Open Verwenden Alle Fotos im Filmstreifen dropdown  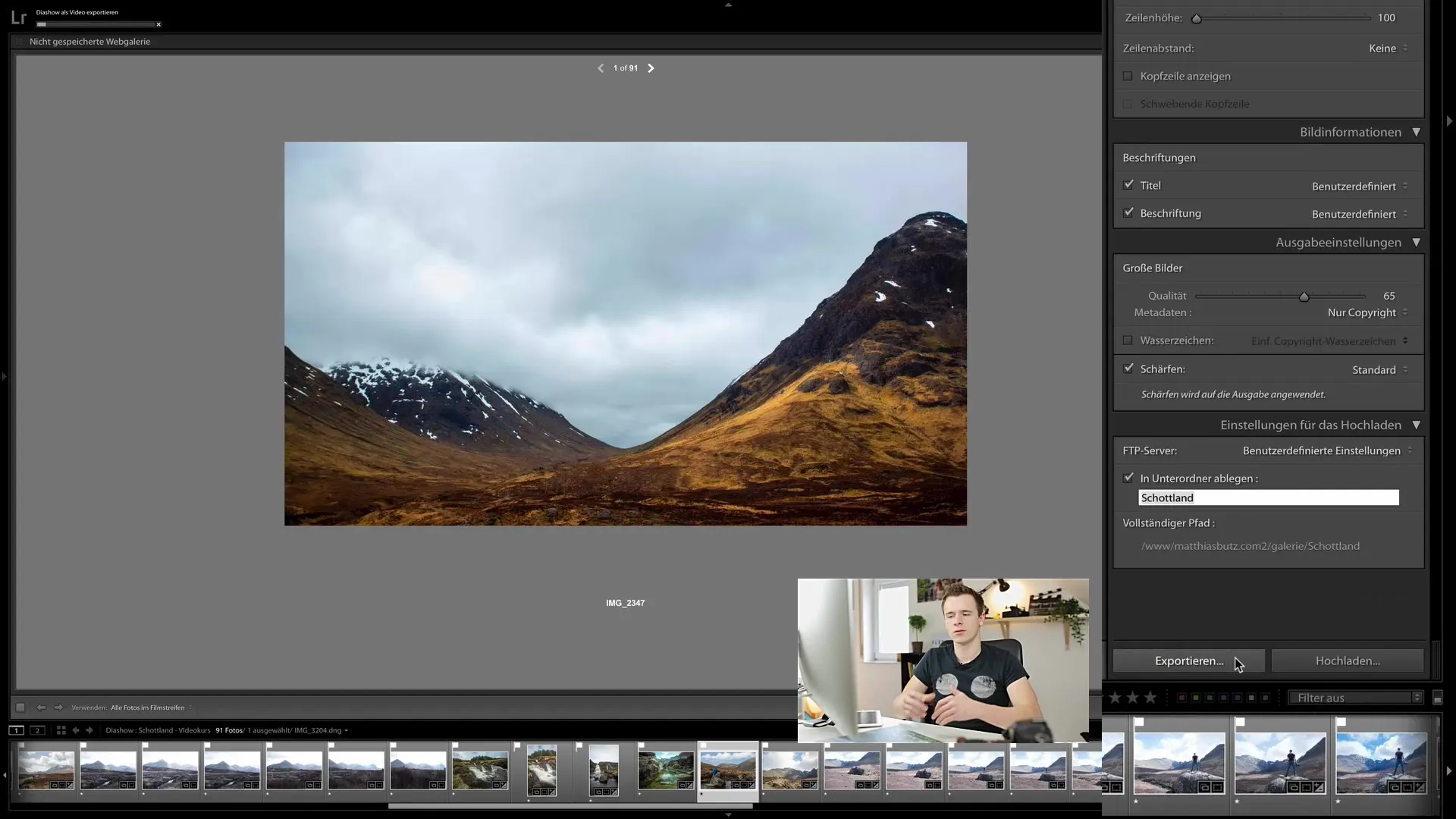click(151, 708)
